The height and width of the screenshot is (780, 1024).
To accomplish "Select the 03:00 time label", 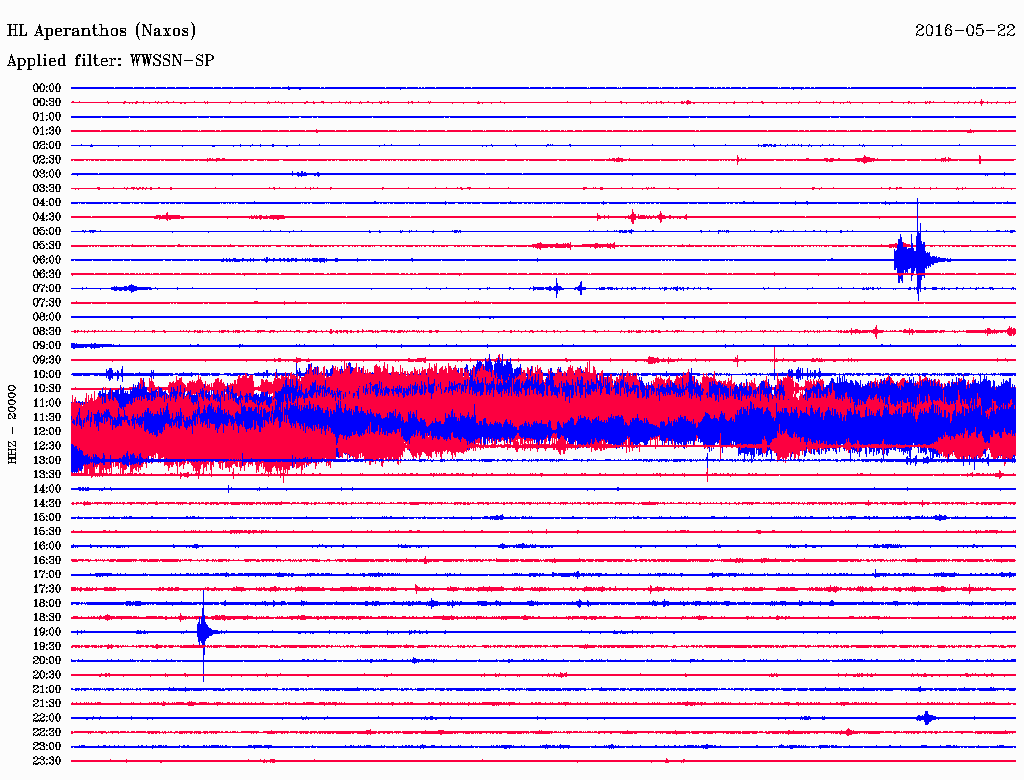I will 47,174.
